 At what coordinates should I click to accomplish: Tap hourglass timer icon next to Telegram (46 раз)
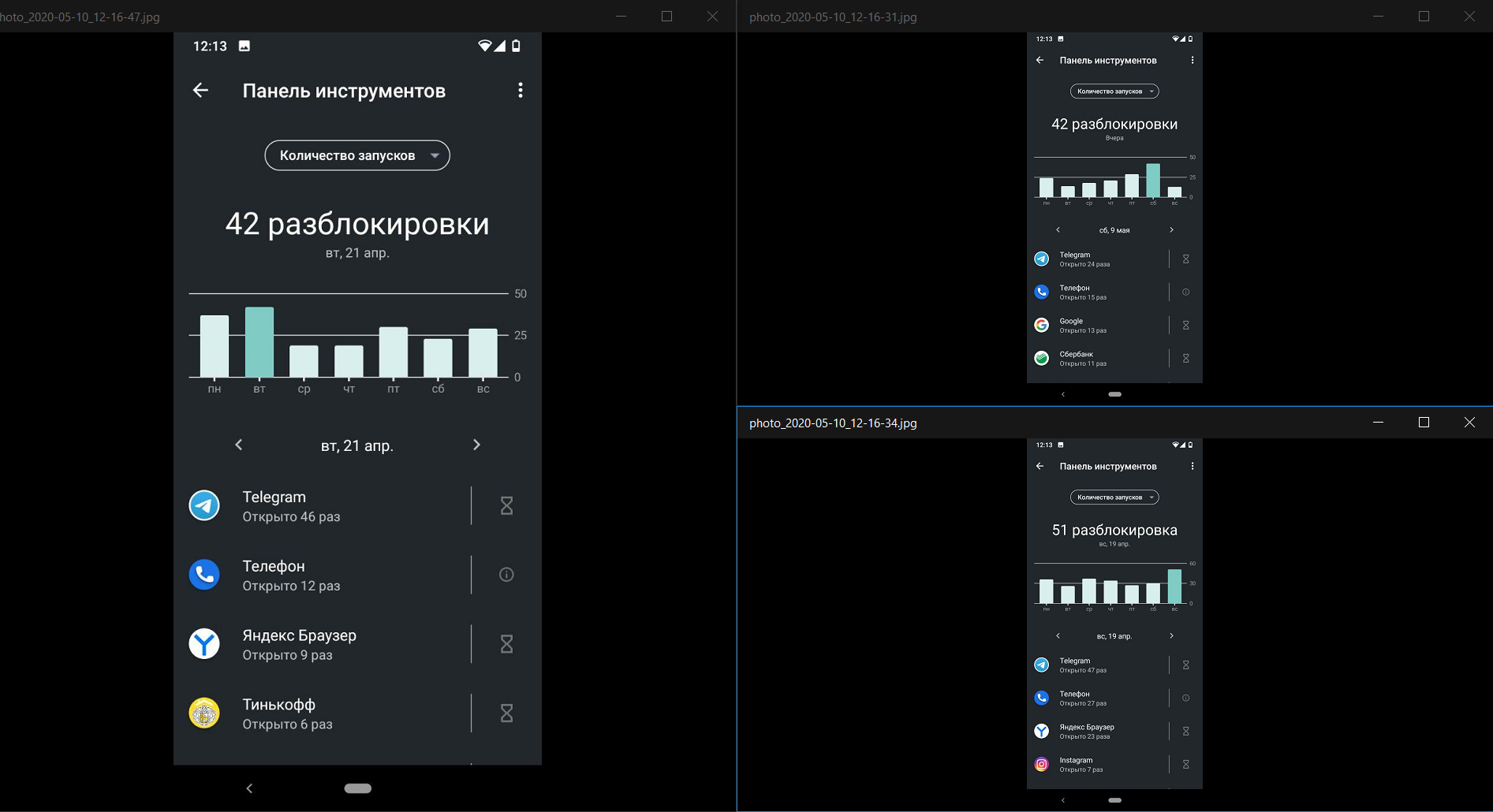(x=506, y=505)
